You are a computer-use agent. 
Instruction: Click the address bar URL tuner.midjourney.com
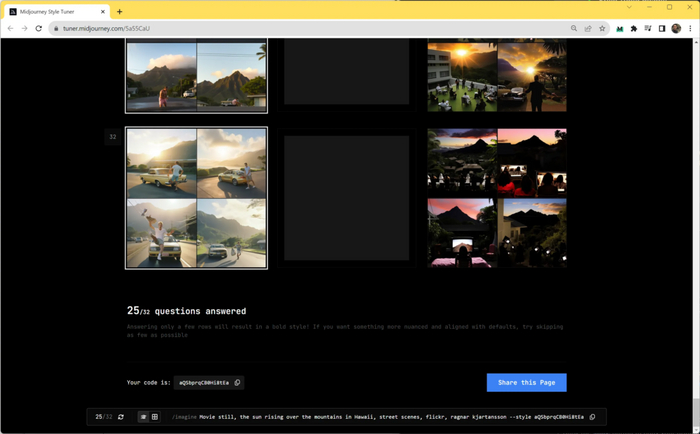click(x=106, y=29)
